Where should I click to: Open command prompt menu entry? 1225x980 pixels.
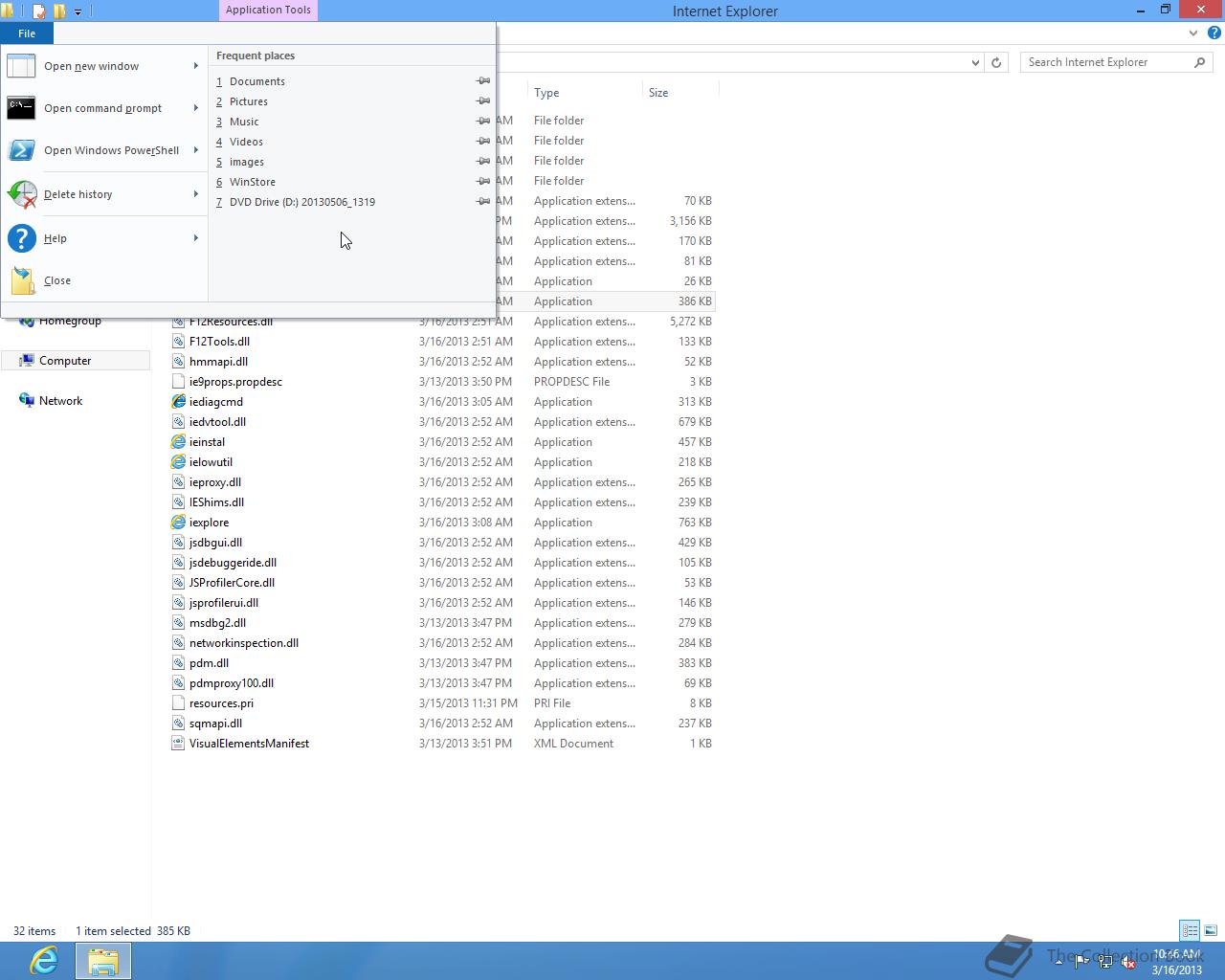pyautogui.click(x=103, y=108)
